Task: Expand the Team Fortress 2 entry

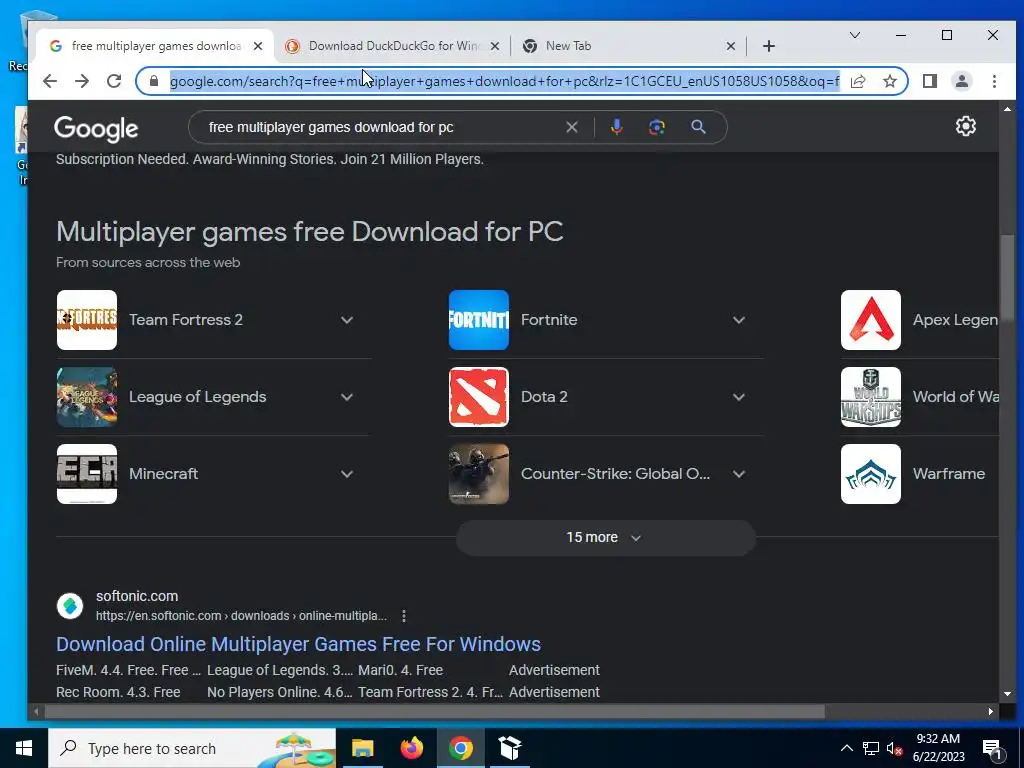Action: (347, 320)
